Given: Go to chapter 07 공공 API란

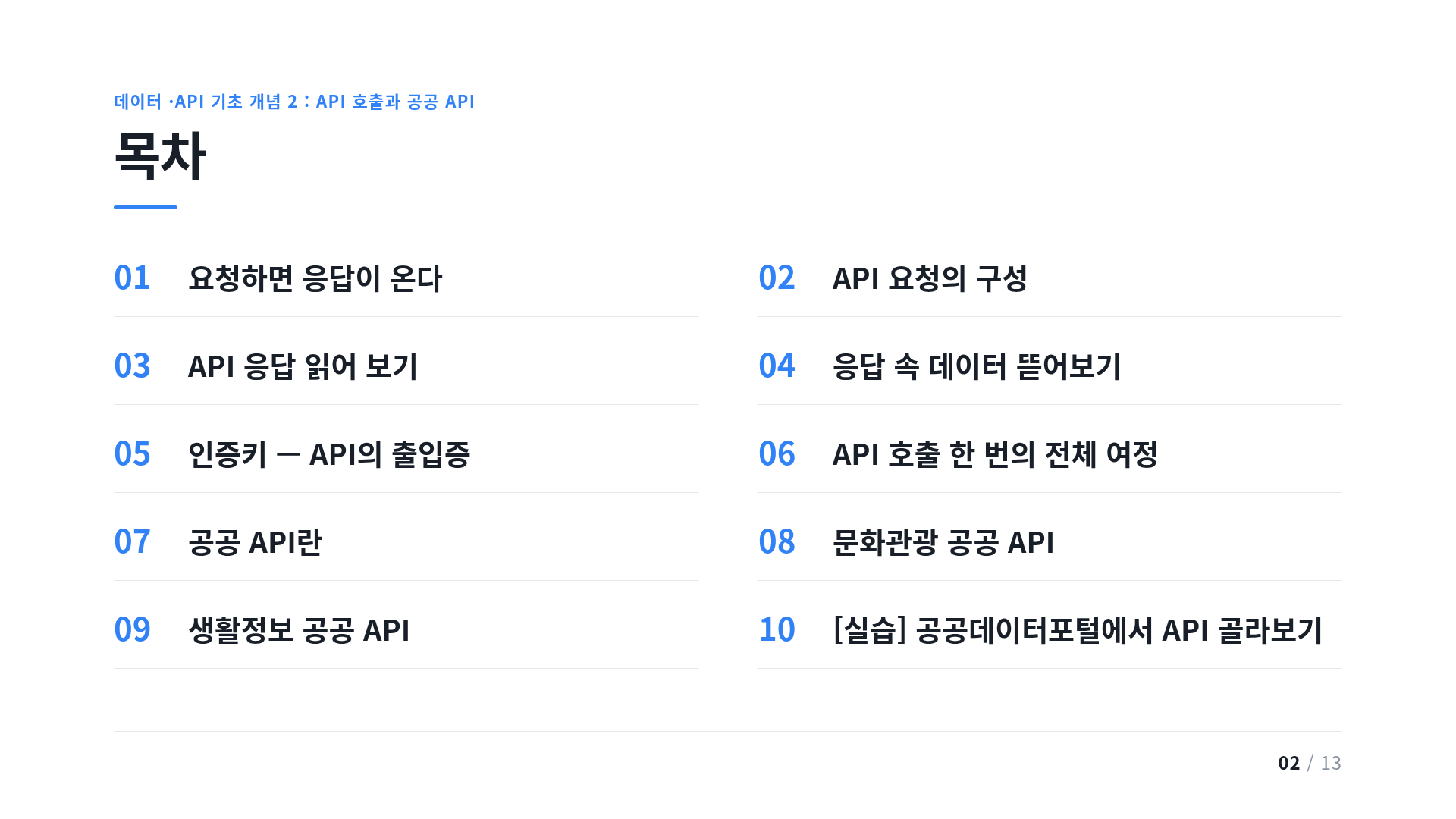Looking at the screenshot, I should (406, 542).
